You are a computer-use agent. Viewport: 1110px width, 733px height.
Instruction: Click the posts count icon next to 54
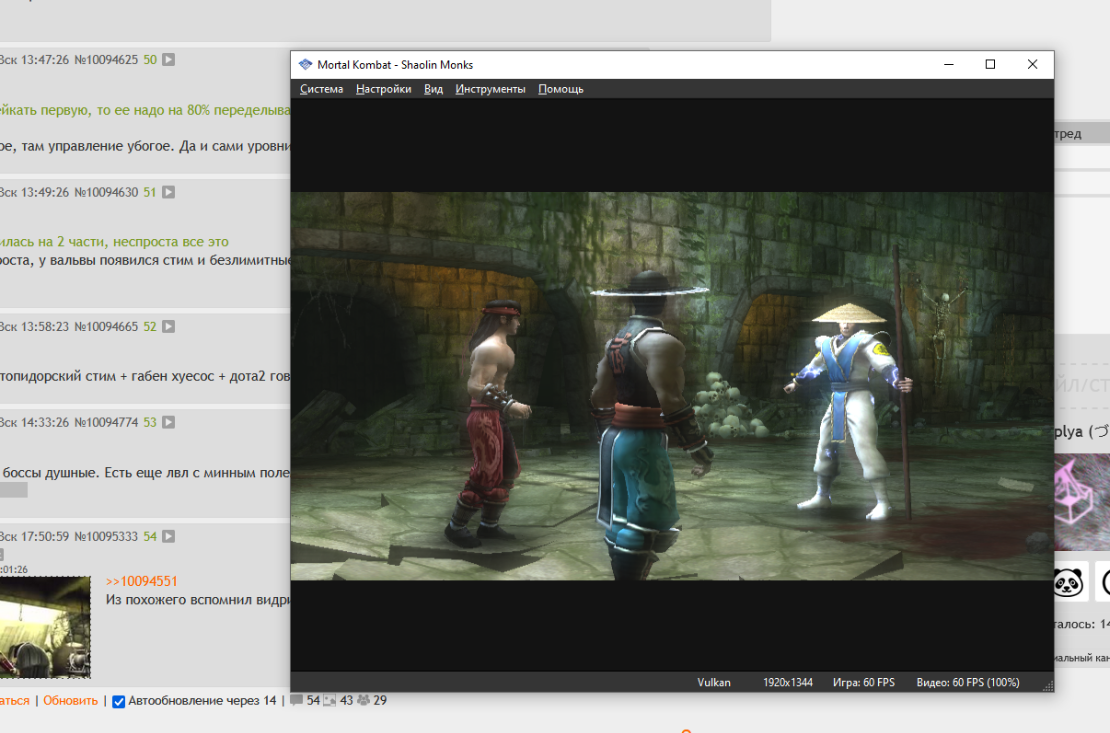click(297, 700)
